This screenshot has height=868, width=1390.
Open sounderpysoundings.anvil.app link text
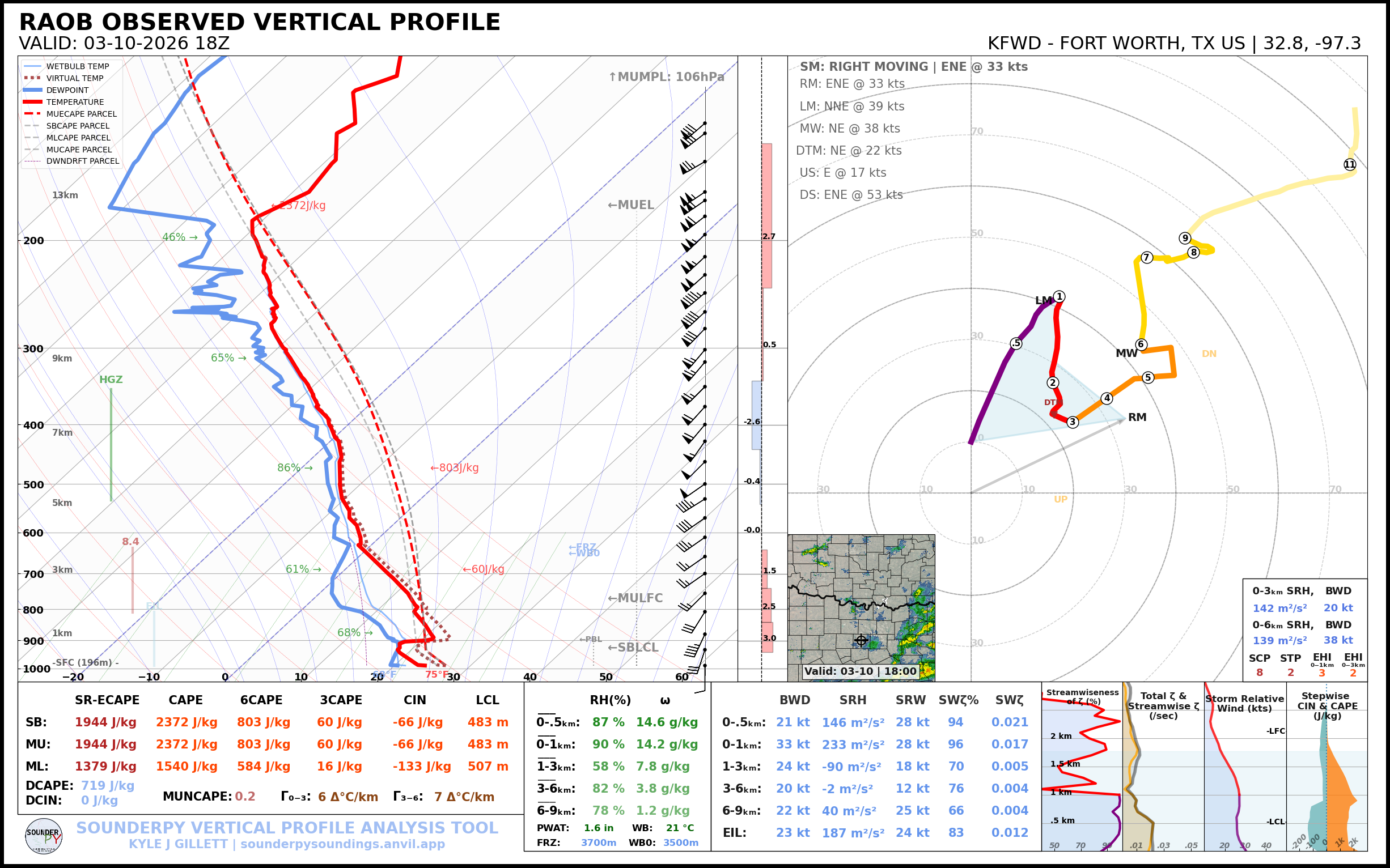(342, 844)
